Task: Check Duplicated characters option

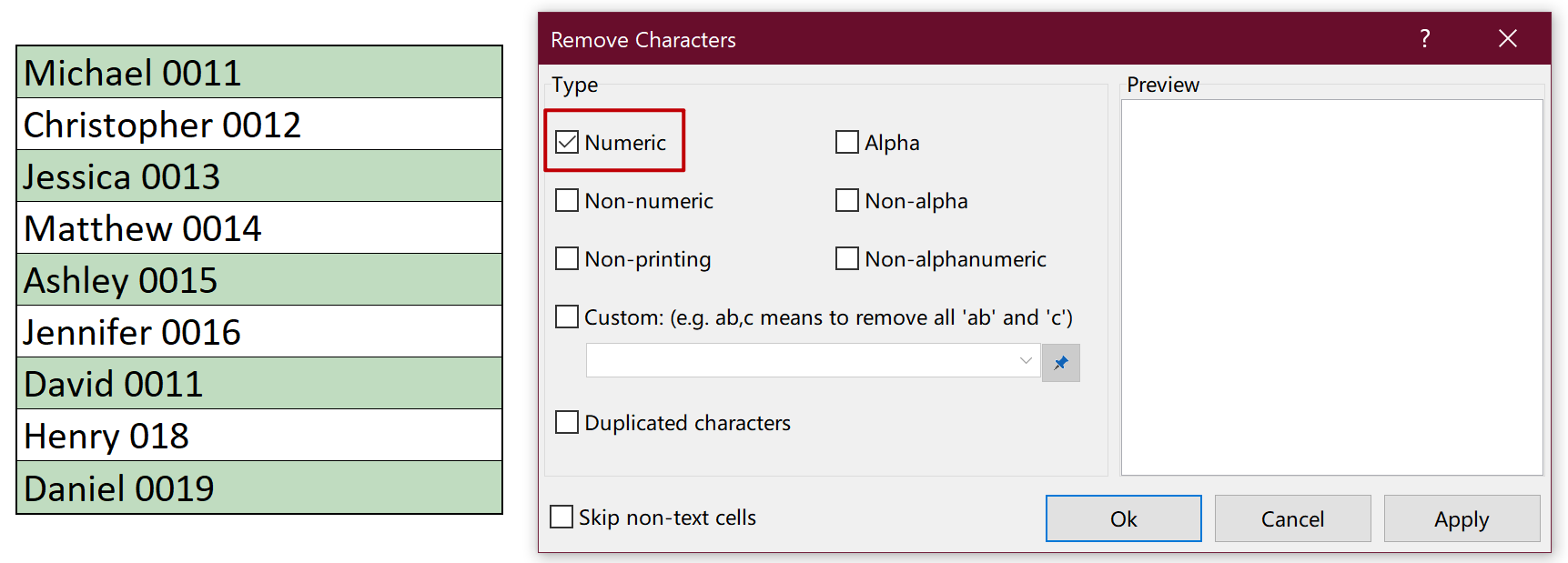Action: (x=567, y=422)
